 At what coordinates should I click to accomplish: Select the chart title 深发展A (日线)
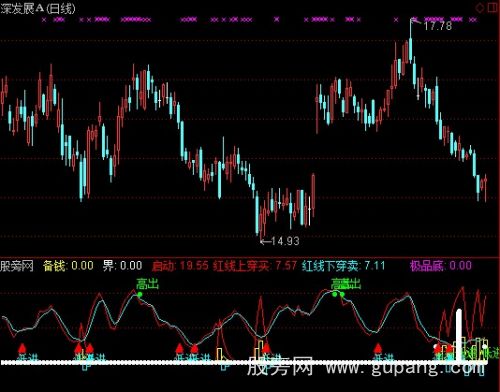38,8
